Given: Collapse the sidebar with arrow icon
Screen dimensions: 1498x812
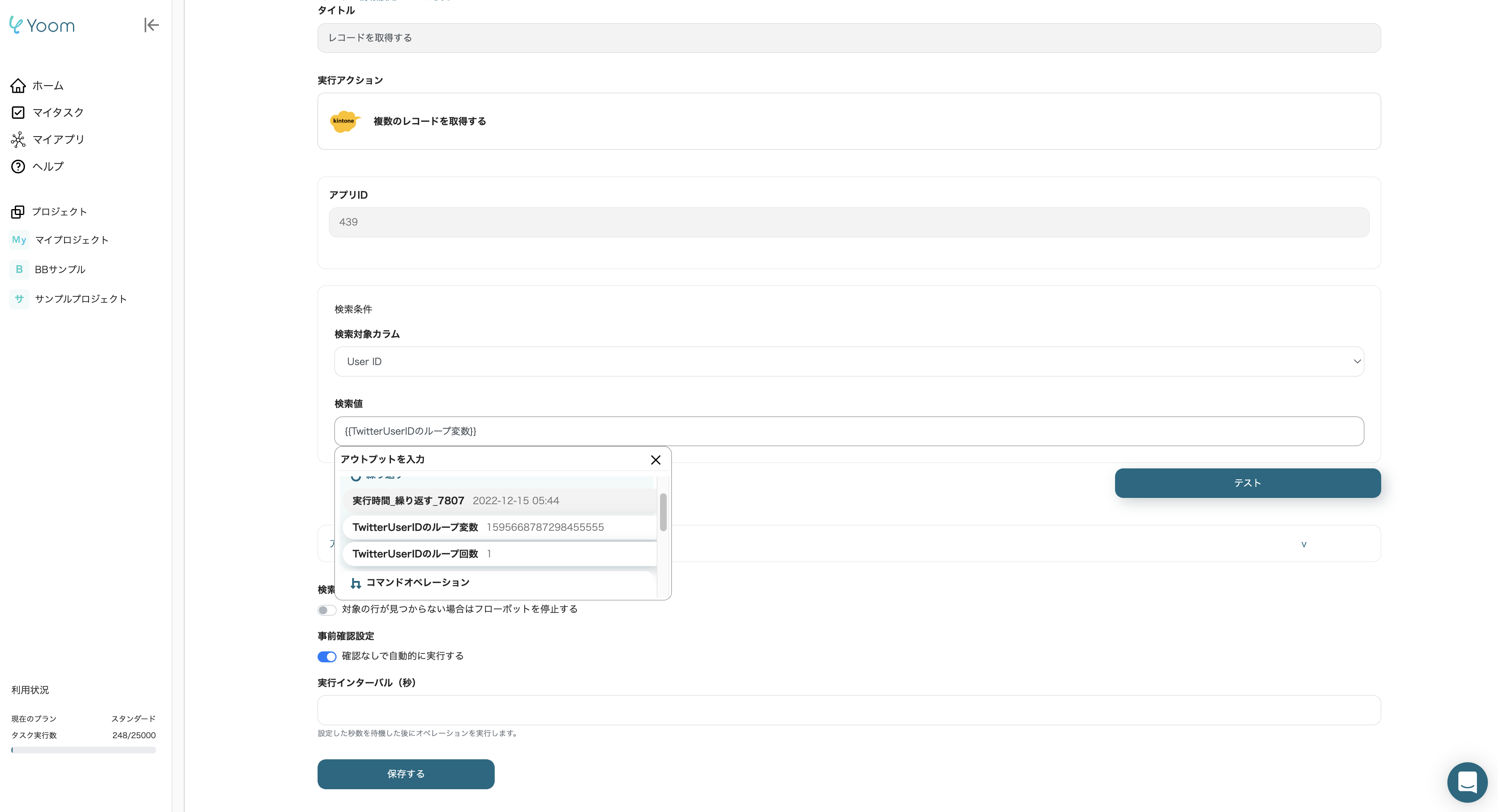Looking at the screenshot, I should coord(151,25).
